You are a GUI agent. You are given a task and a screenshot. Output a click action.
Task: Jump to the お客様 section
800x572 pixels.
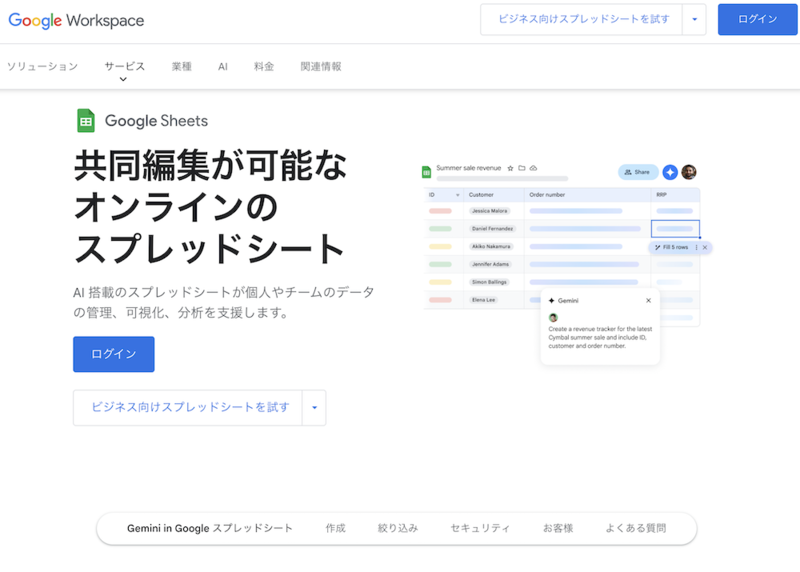point(558,529)
